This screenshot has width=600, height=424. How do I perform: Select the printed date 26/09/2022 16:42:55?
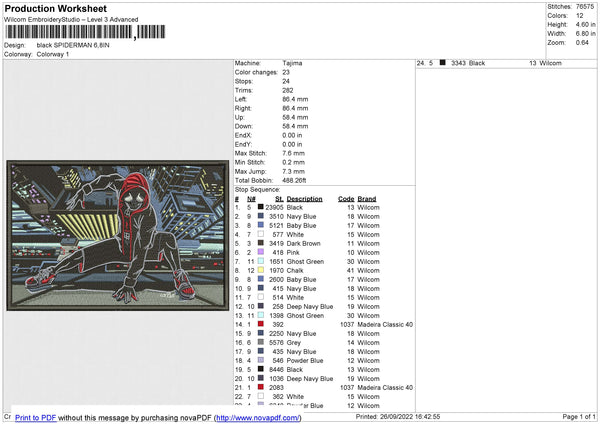409,417
